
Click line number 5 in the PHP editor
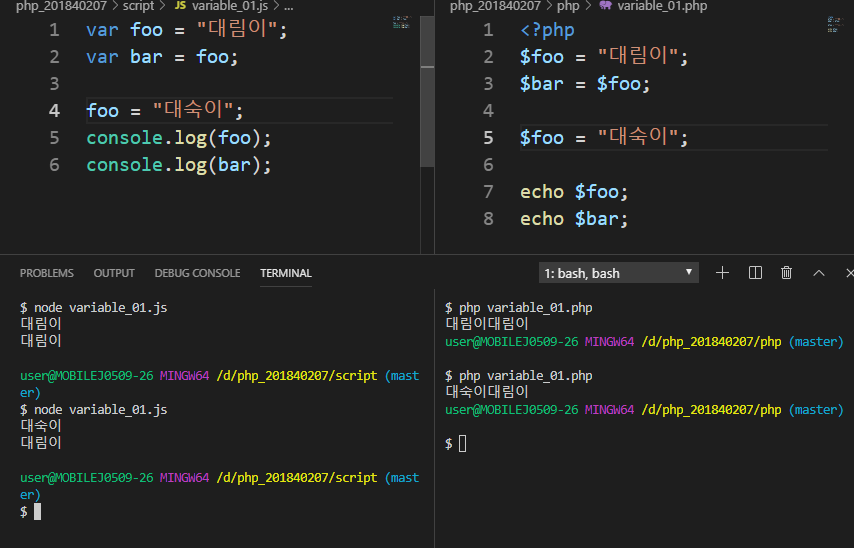tap(488, 138)
